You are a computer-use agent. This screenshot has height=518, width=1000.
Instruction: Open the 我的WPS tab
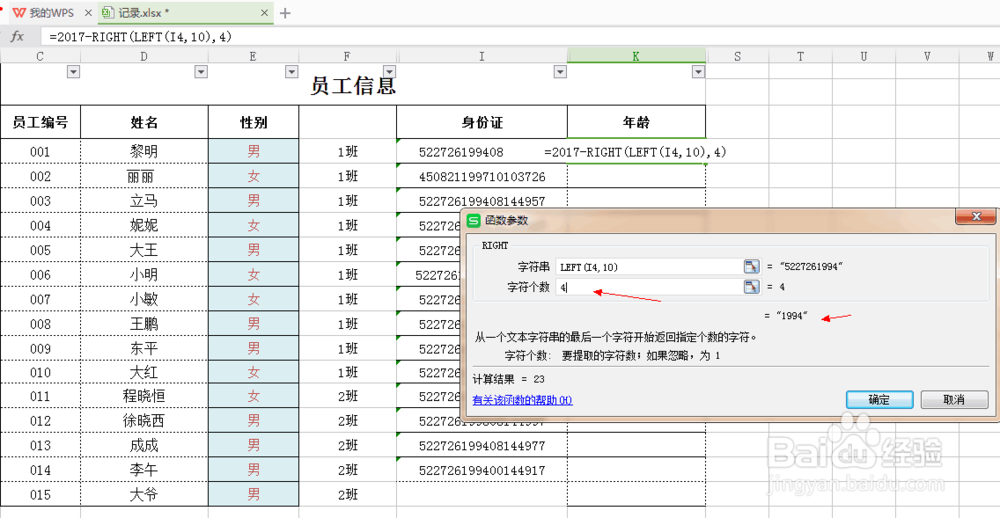pyautogui.click(x=43, y=13)
